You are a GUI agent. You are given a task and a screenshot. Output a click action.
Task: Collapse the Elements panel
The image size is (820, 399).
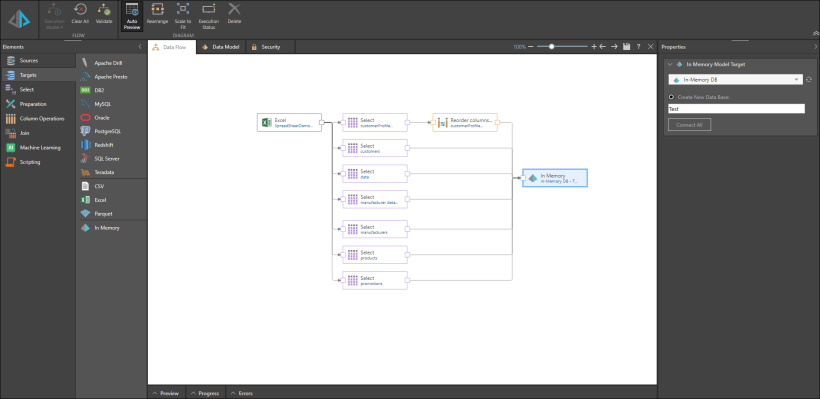pyautogui.click(x=140, y=47)
